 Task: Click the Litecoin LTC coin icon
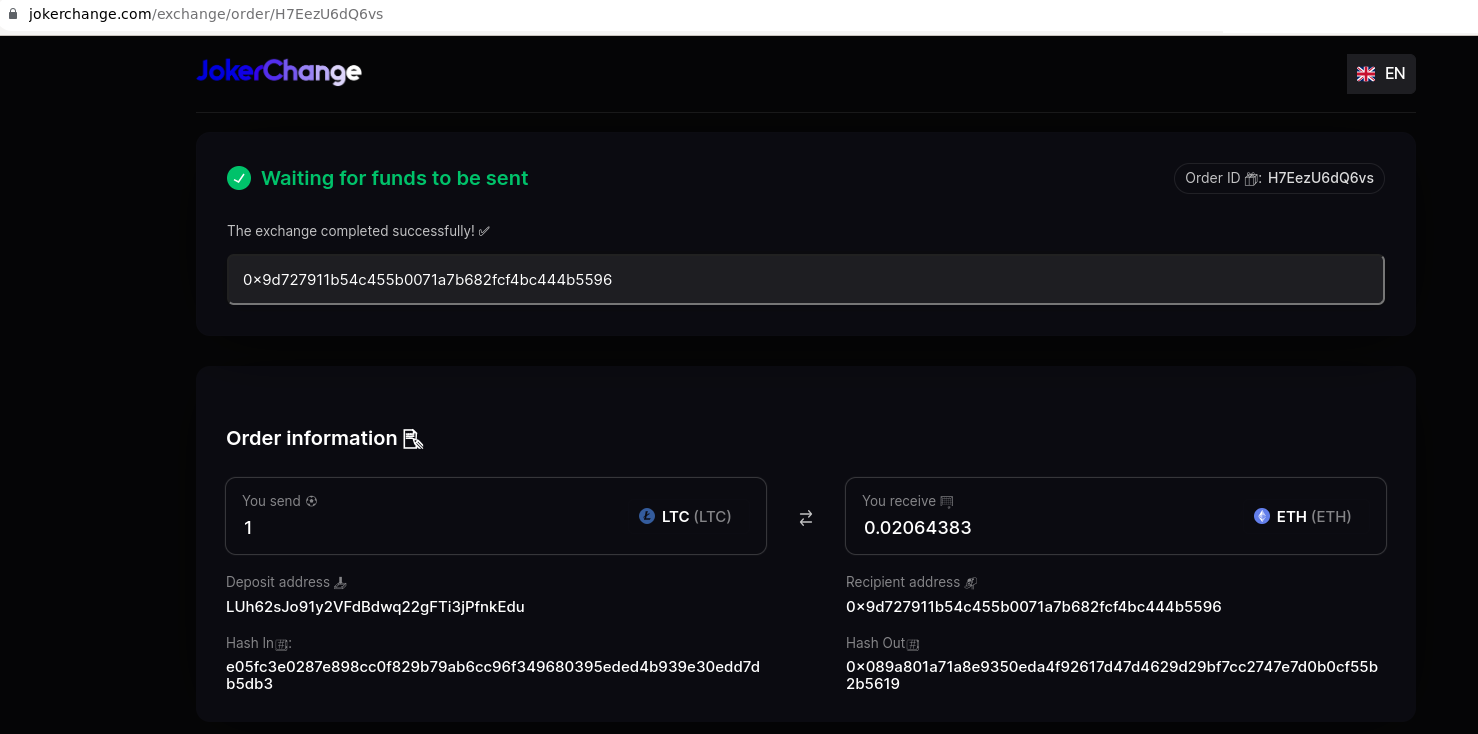coord(647,517)
